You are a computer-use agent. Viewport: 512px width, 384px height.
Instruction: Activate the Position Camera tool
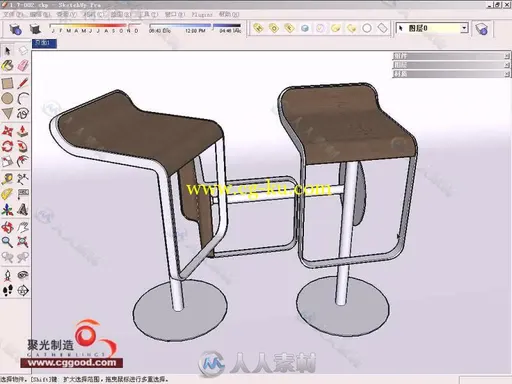tap(8, 275)
